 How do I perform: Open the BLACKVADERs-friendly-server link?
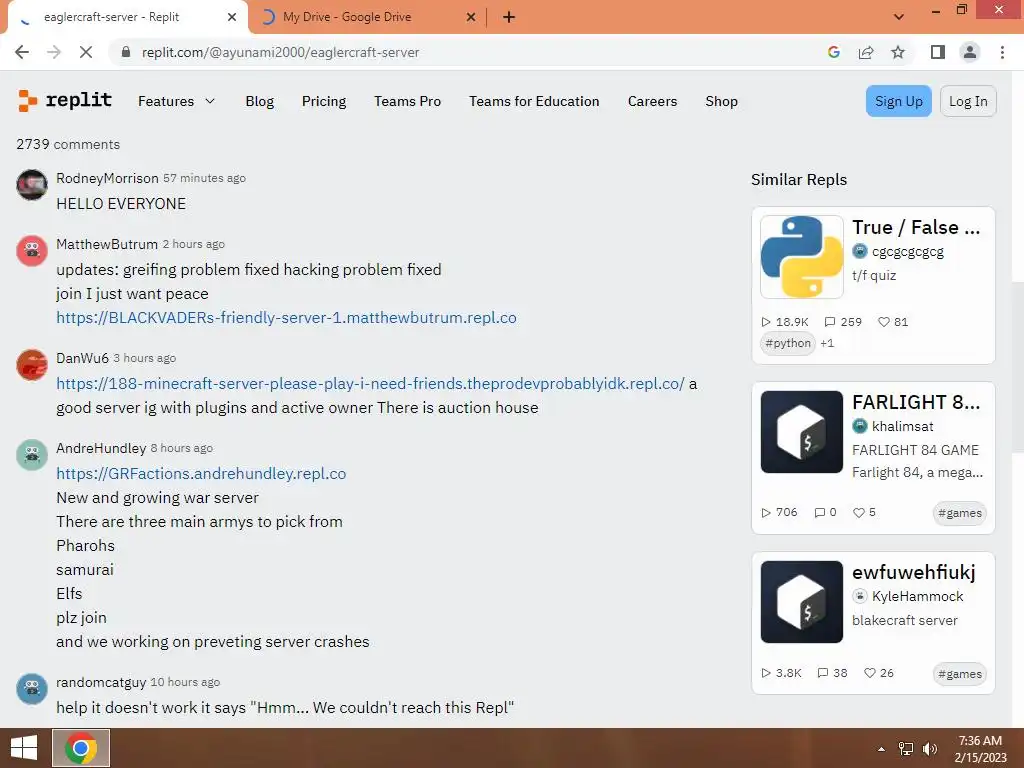(x=286, y=318)
